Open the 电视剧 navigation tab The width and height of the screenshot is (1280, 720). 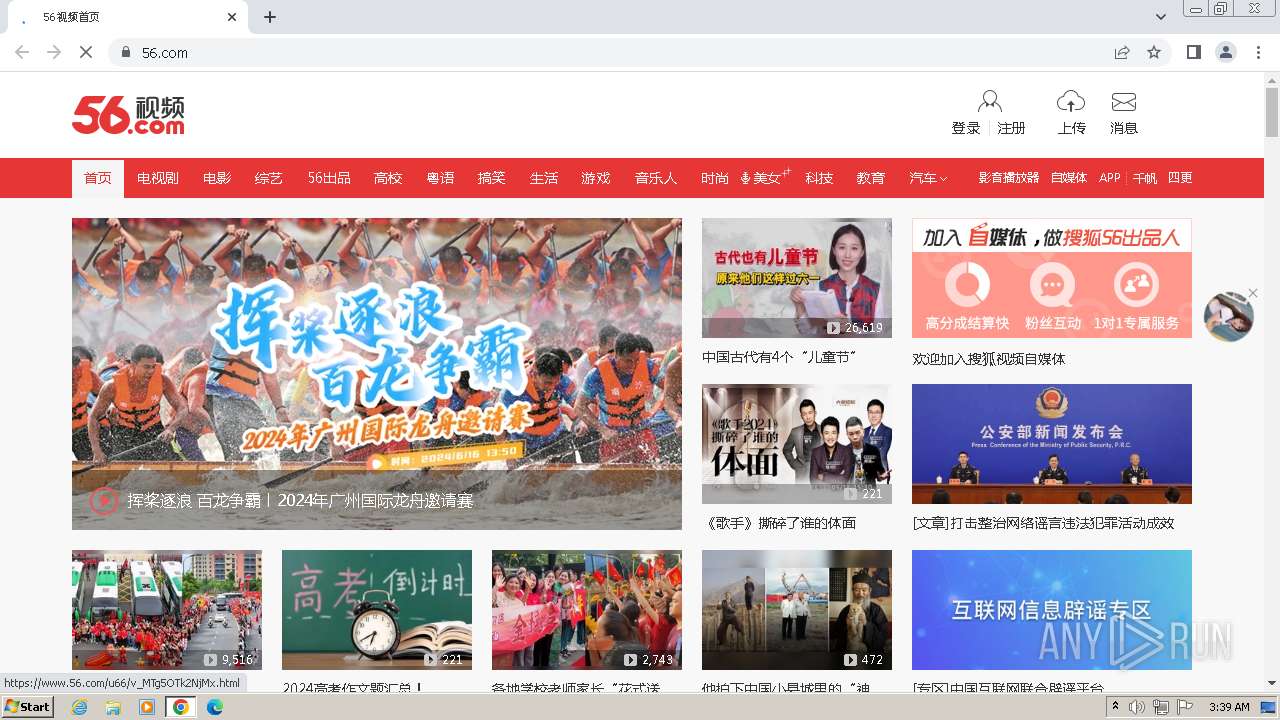(x=158, y=178)
